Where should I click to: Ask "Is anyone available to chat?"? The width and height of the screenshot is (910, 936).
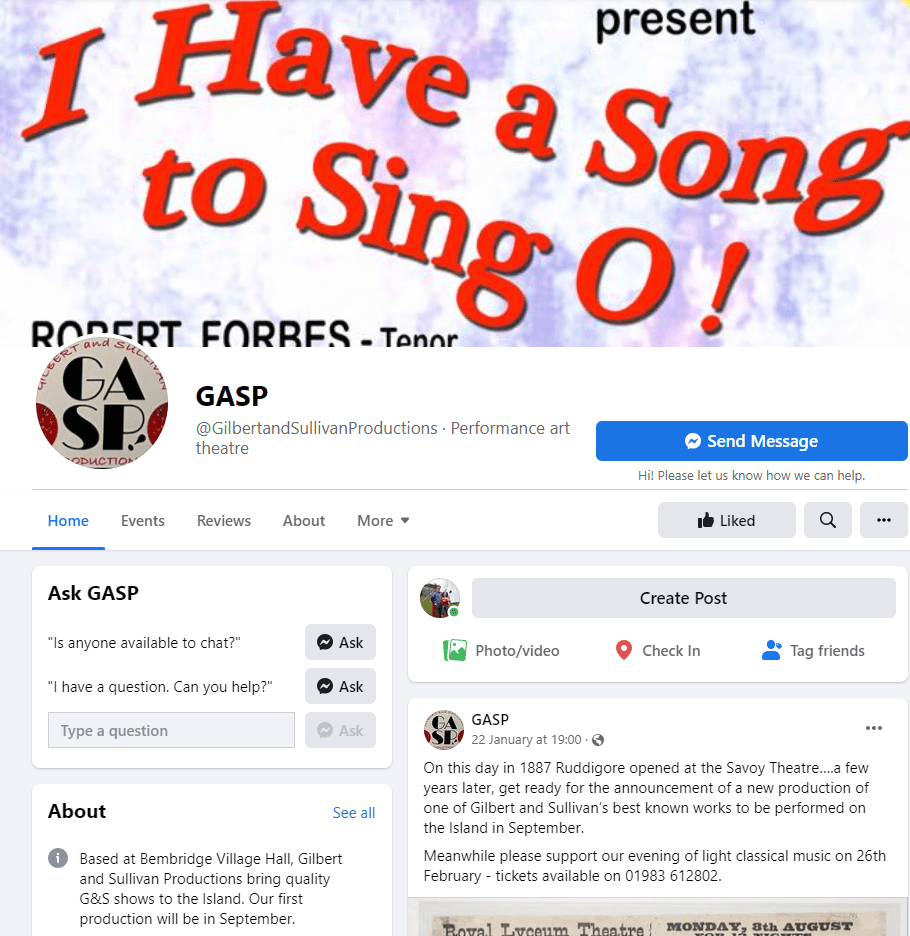[x=340, y=642]
